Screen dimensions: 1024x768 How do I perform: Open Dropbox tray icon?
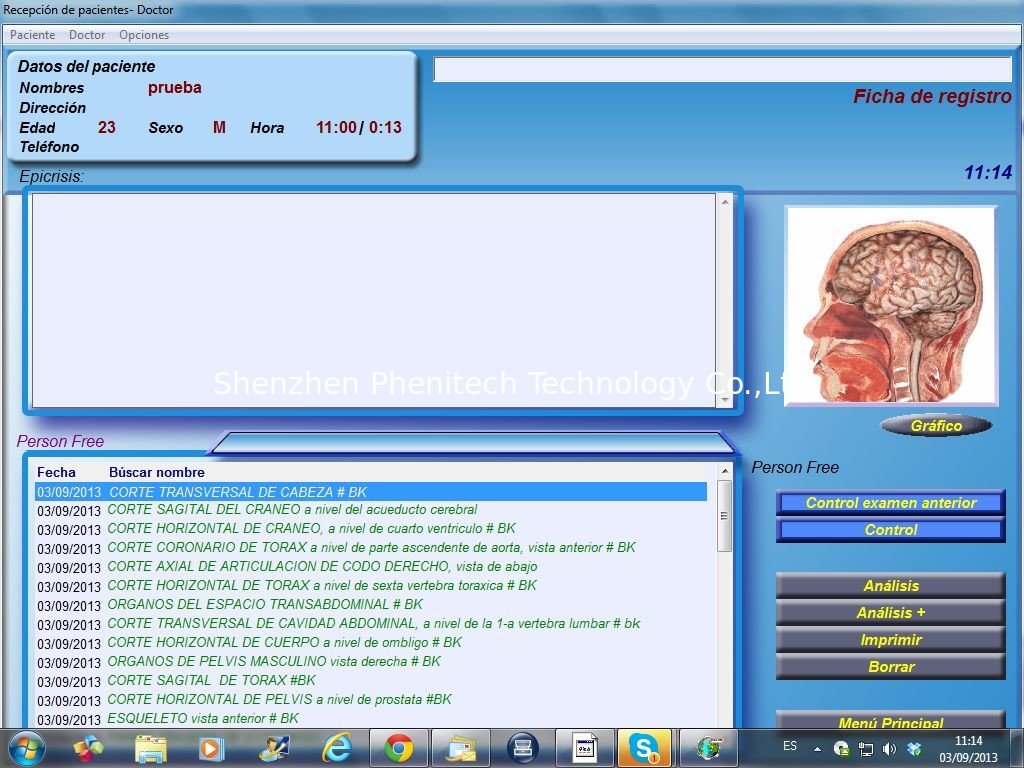pos(914,749)
